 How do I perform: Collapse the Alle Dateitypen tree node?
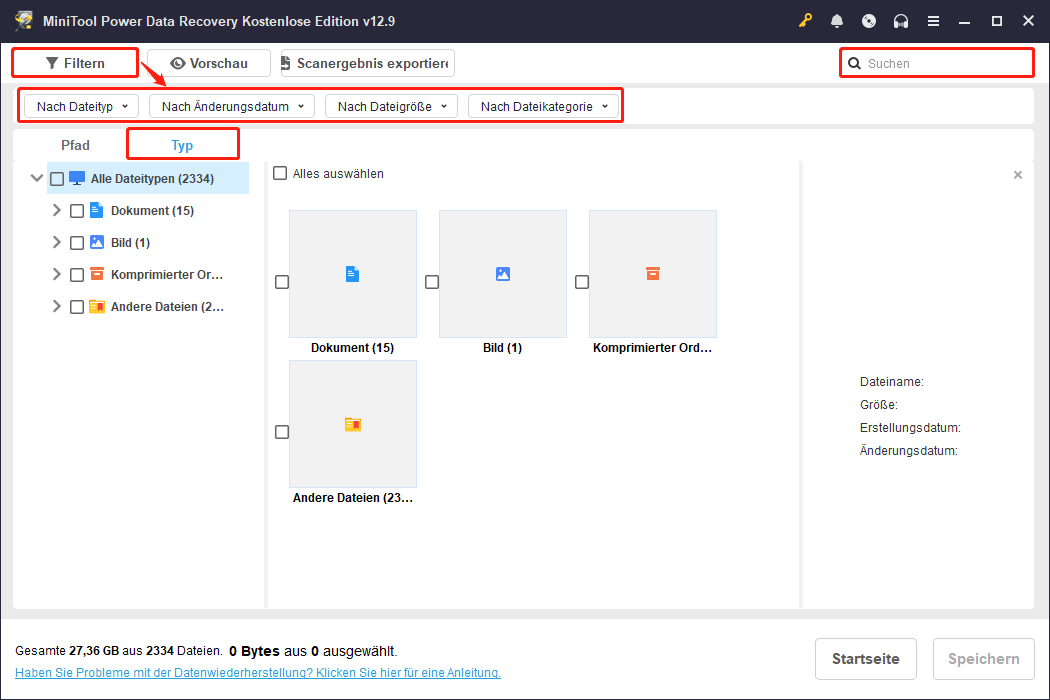point(37,178)
